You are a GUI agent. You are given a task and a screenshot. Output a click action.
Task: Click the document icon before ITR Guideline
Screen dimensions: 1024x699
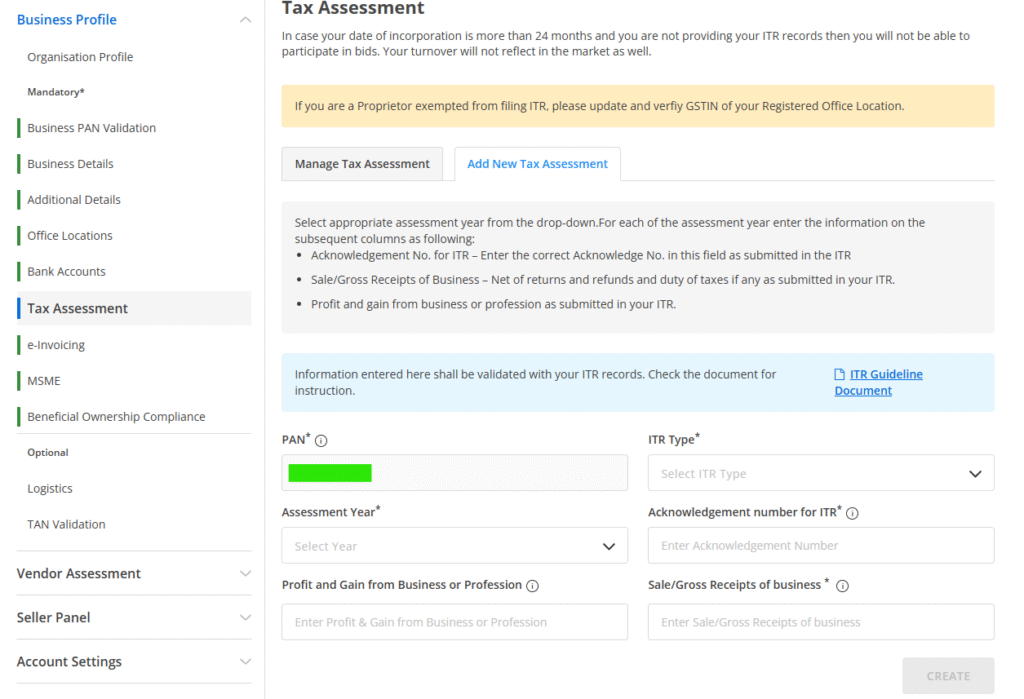pyautogui.click(x=840, y=375)
